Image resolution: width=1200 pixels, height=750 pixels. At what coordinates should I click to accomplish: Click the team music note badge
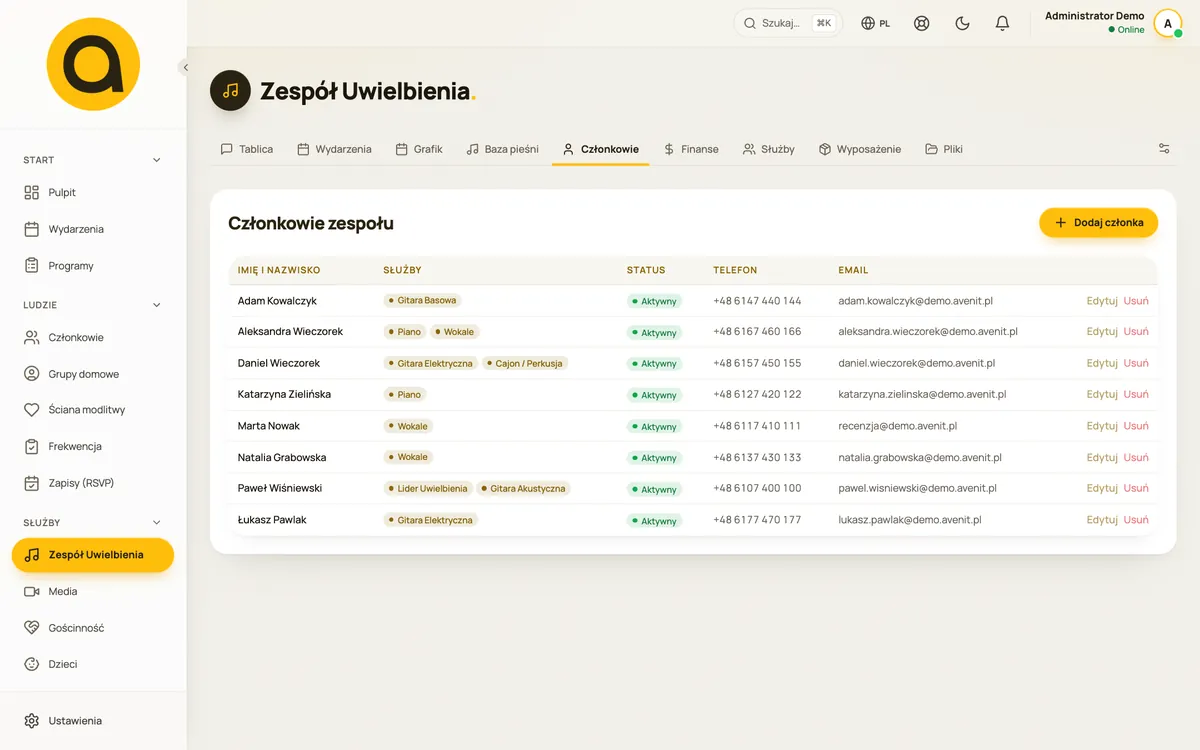coord(230,91)
